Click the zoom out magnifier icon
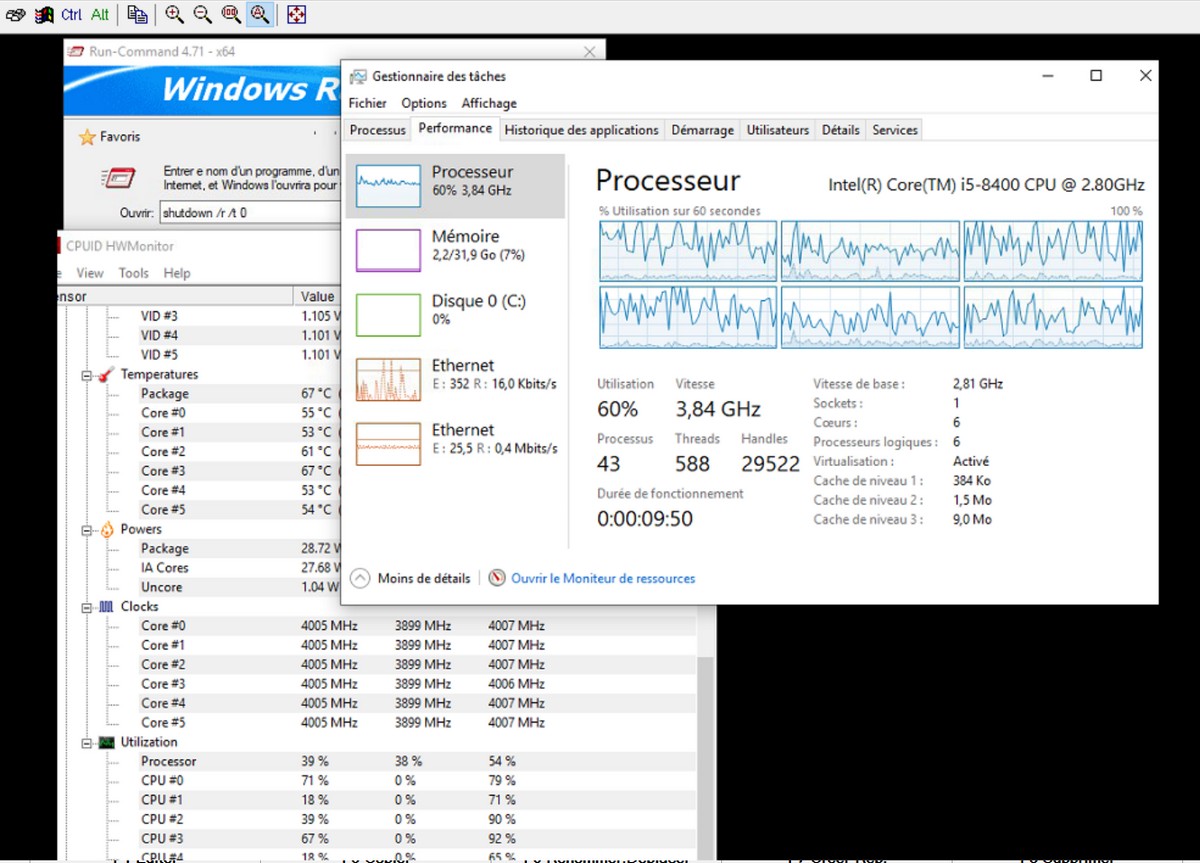1200x863 pixels. (203, 14)
